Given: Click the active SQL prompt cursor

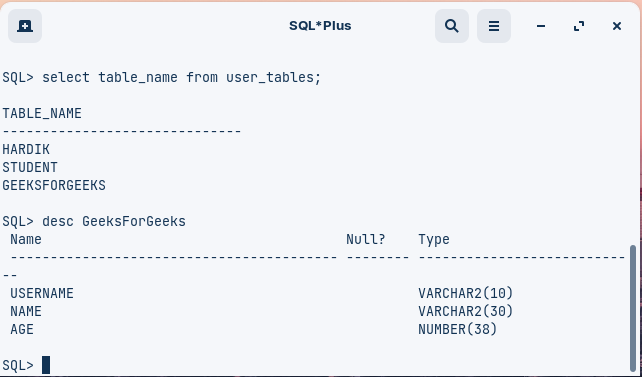Looking at the screenshot, I should pyautogui.click(x=46, y=365).
